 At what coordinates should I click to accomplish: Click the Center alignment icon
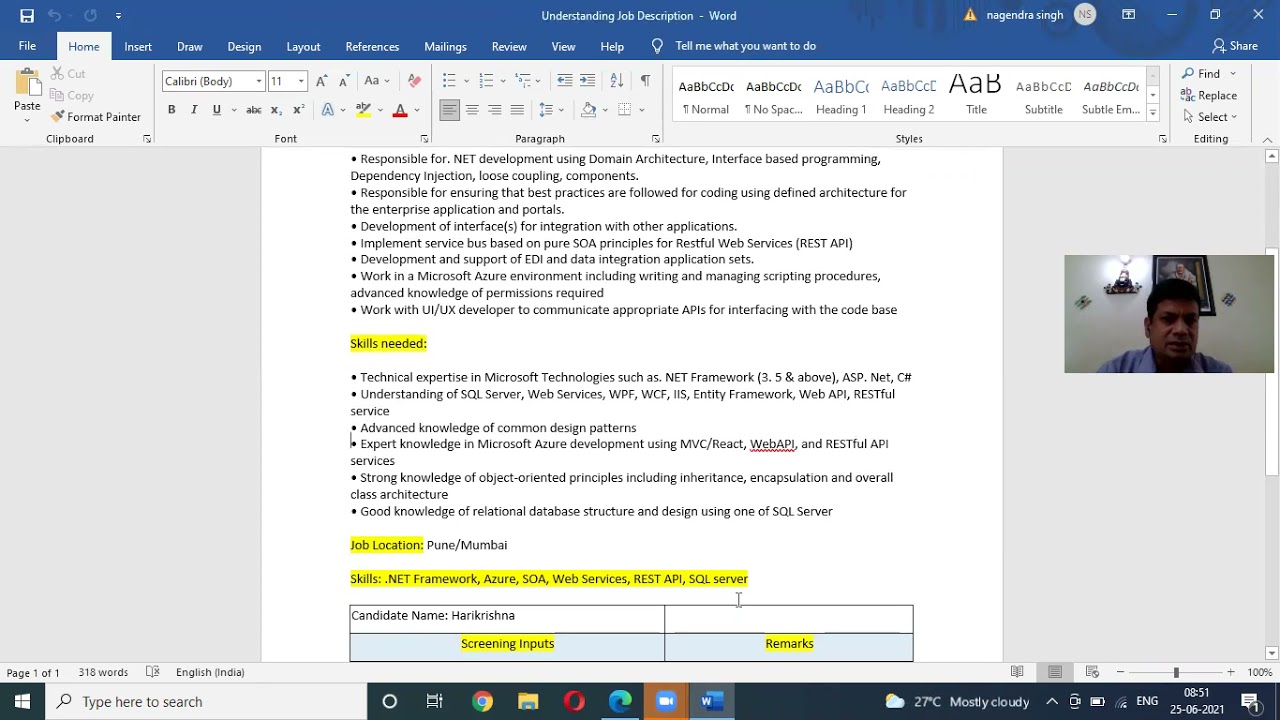(x=472, y=110)
